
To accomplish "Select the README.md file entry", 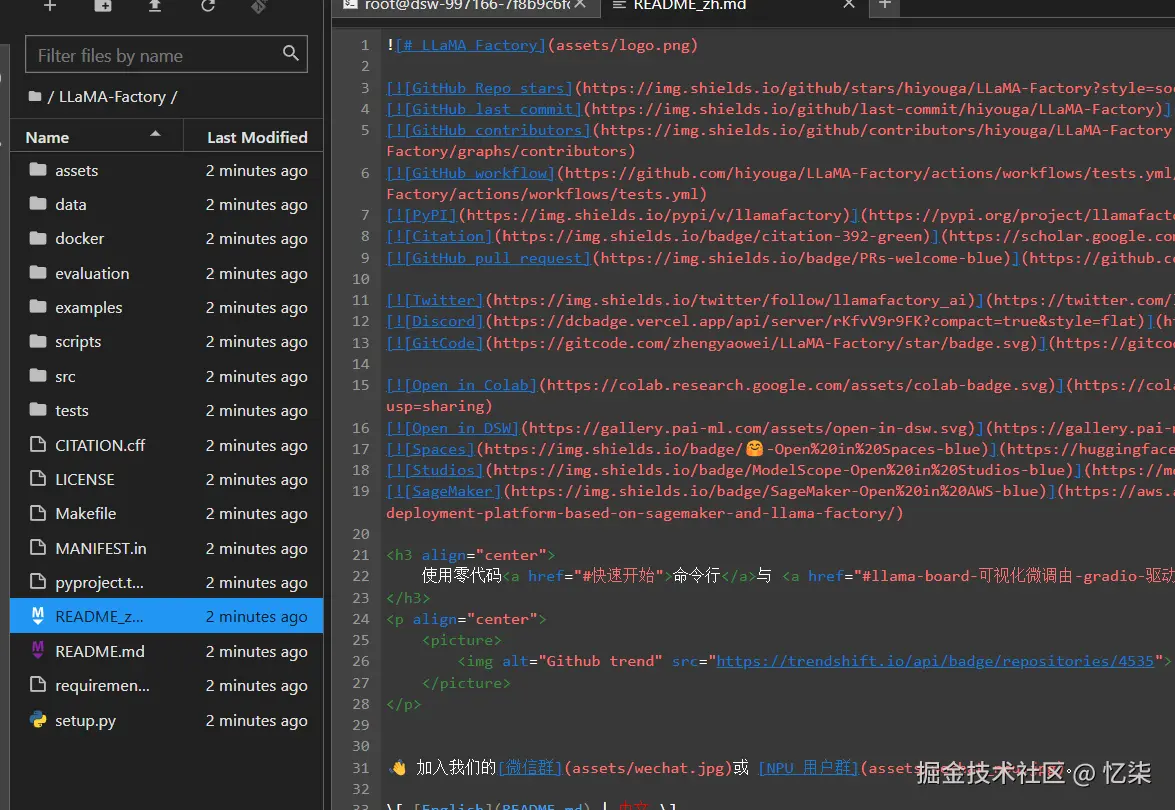I will (x=99, y=651).
